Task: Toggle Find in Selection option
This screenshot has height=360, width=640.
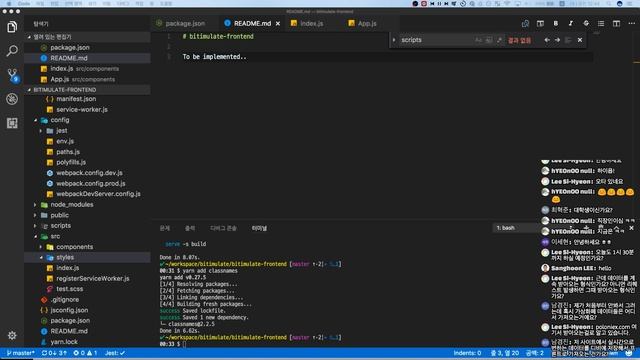Action: pyautogui.click(x=568, y=40)
